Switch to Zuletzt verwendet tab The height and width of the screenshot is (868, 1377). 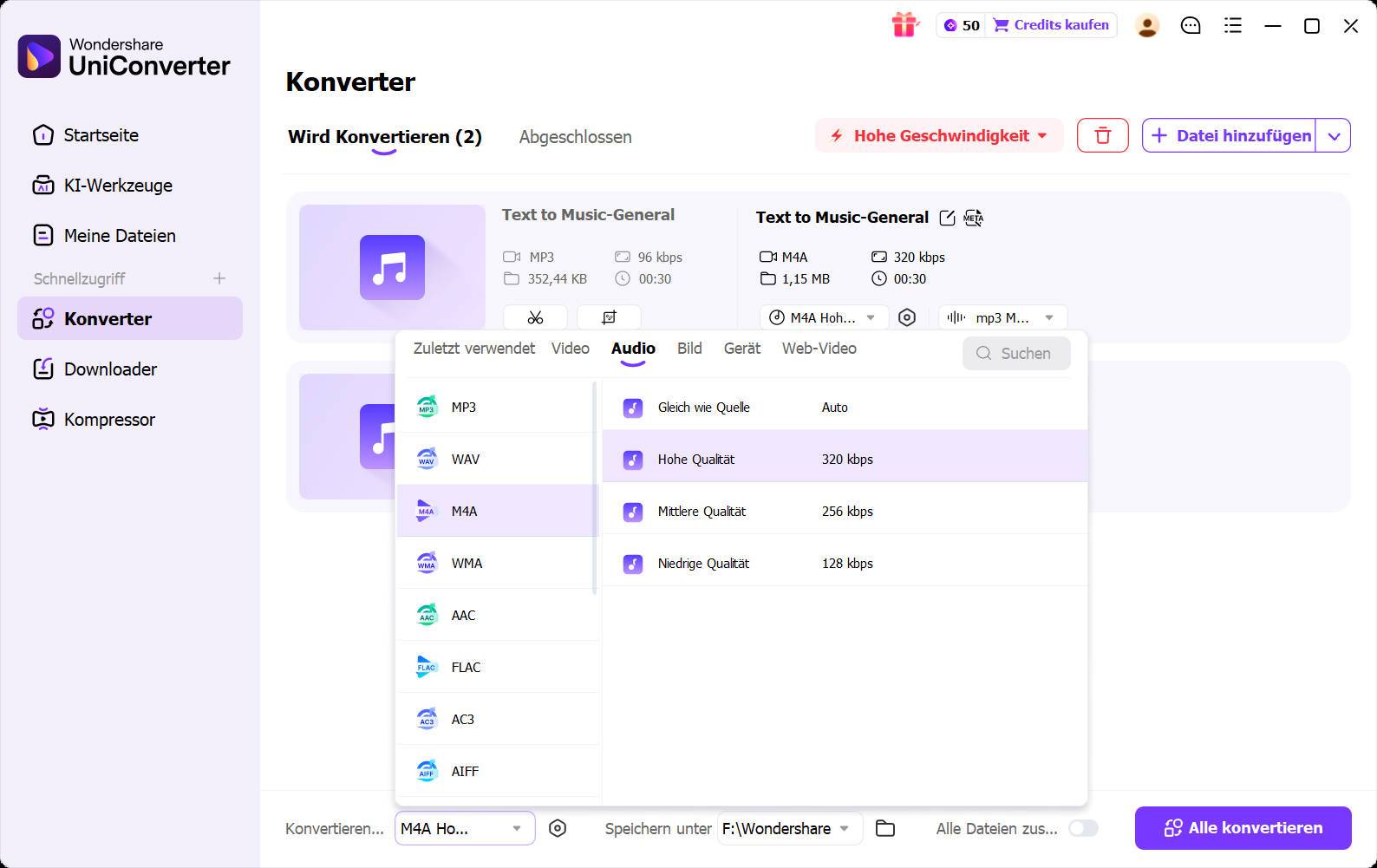tap(474, 349)
